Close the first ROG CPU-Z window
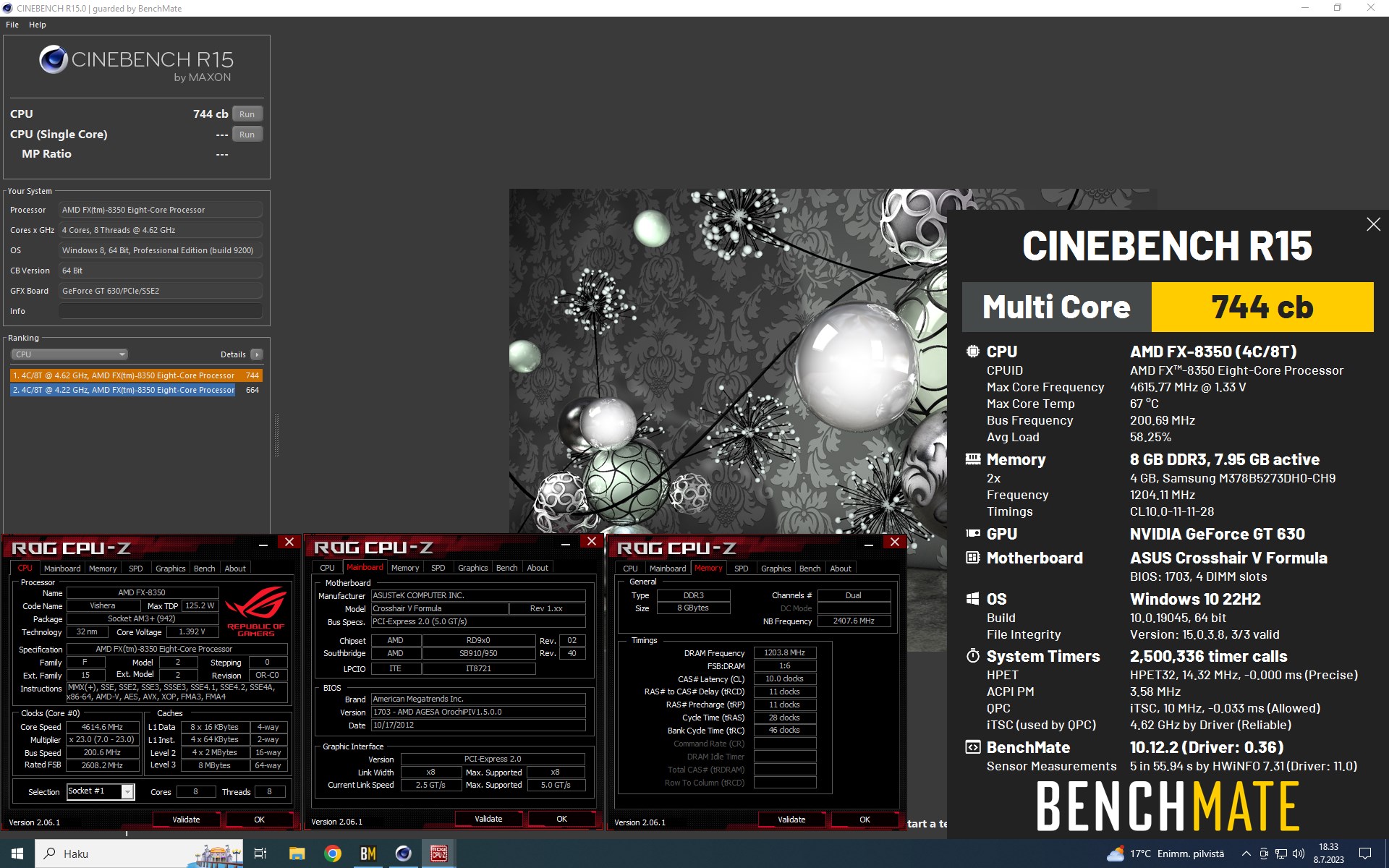The image size is (1389, 868). coord(289,542)
